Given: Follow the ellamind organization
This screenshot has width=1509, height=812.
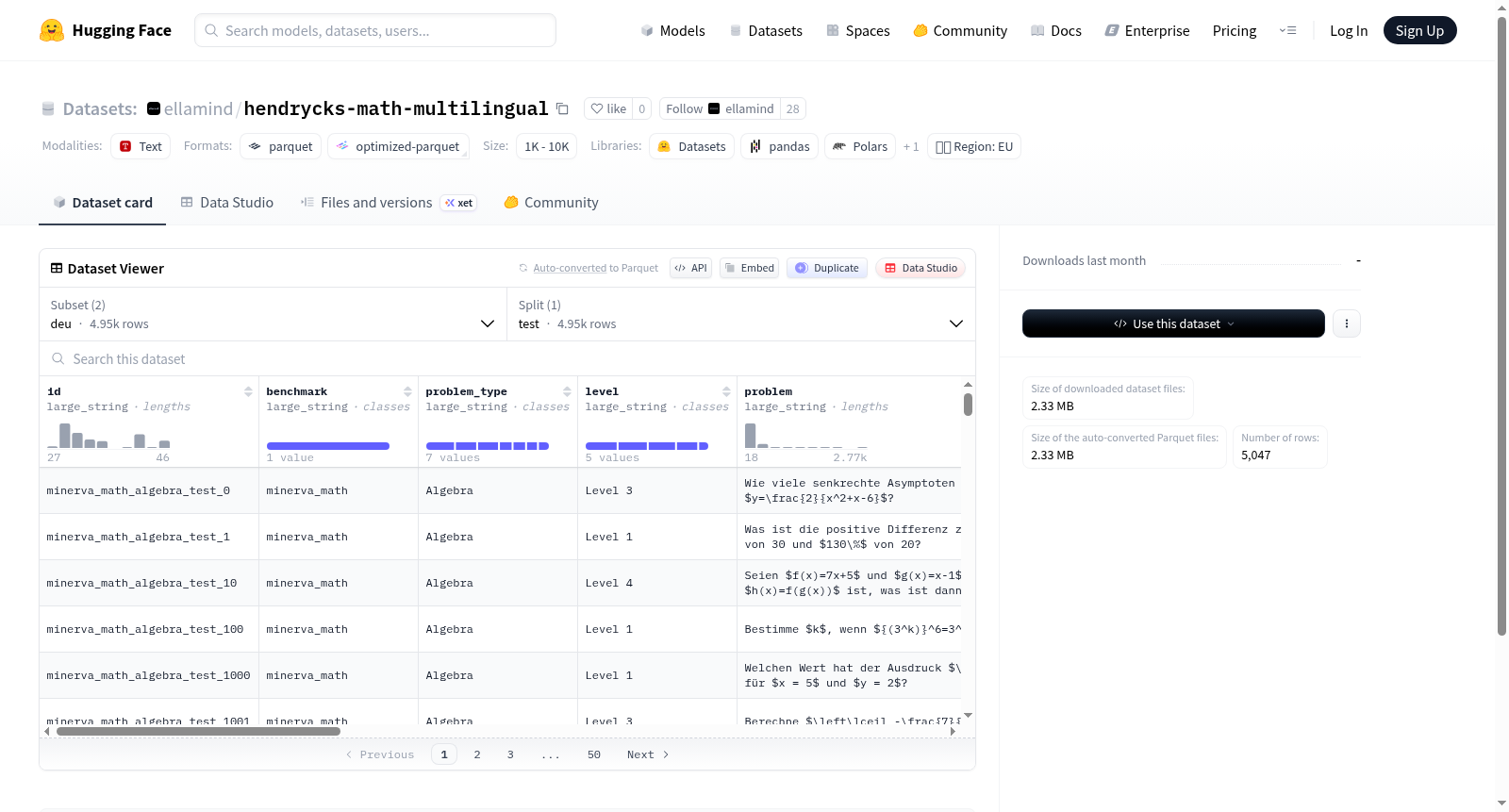Looking at the screenshot, I should point(720,108).
